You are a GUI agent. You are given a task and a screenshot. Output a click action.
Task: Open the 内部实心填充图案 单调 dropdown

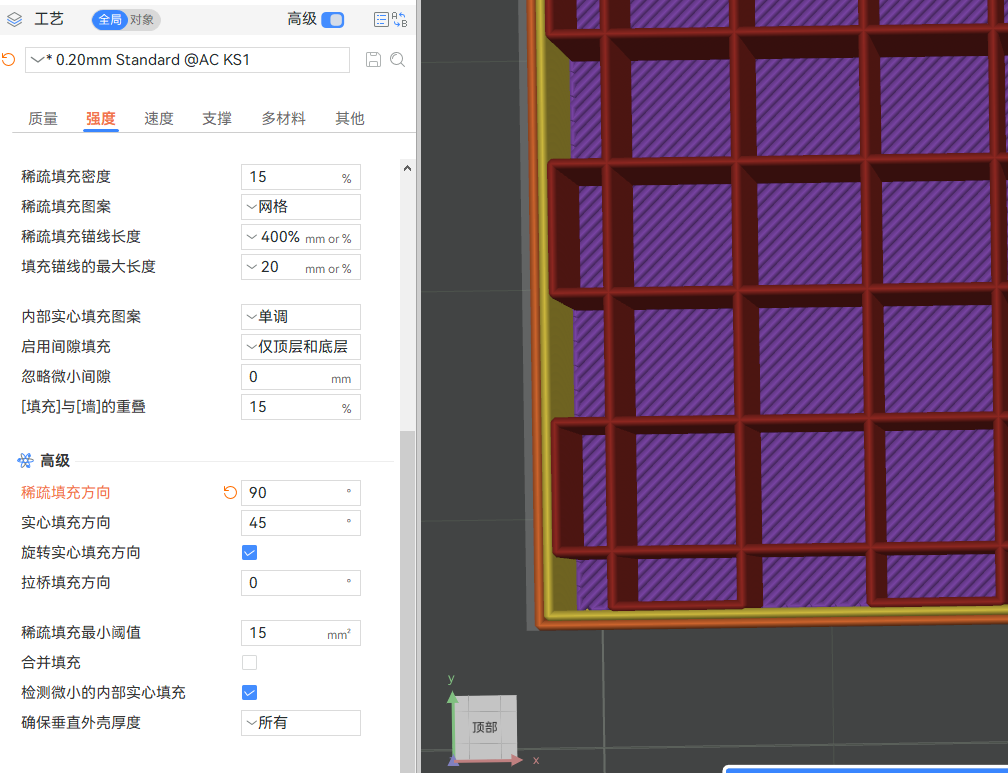(301, 317)
